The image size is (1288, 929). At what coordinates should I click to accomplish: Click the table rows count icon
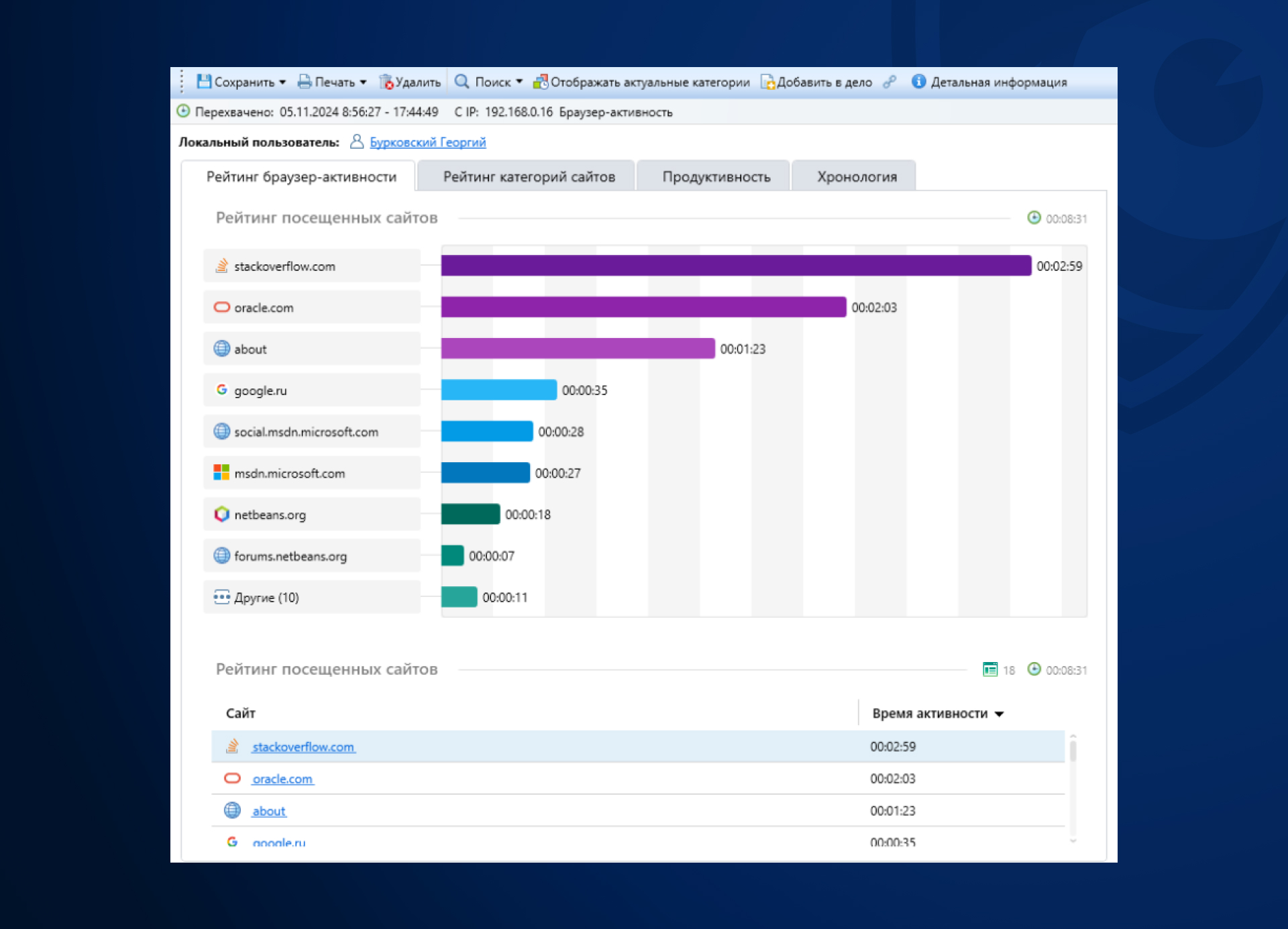[989, 669]
